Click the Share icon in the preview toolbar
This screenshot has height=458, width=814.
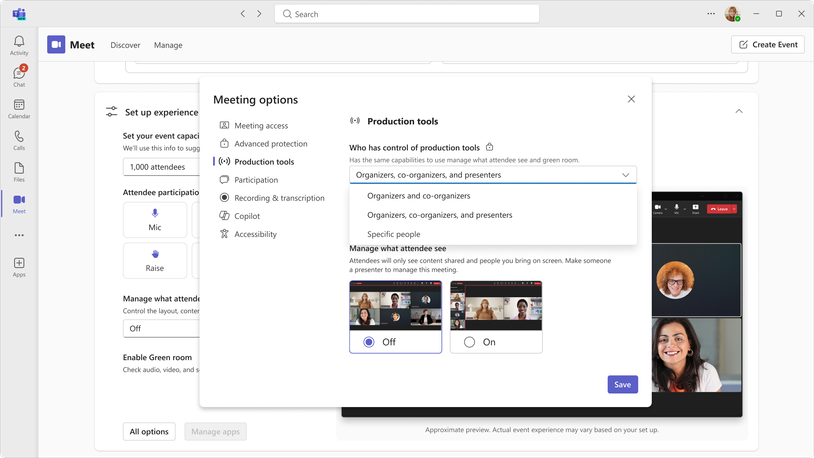696,209
